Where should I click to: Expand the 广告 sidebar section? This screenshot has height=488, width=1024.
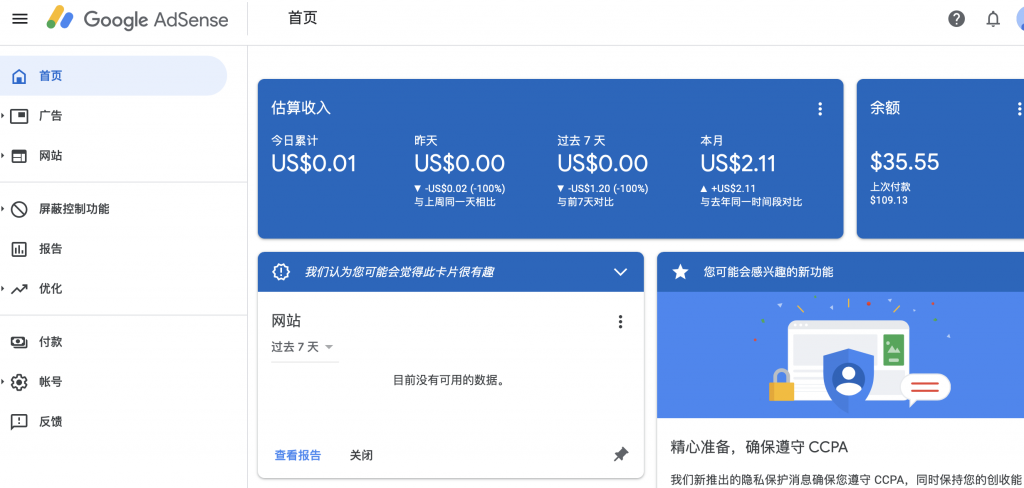(4, 116)
